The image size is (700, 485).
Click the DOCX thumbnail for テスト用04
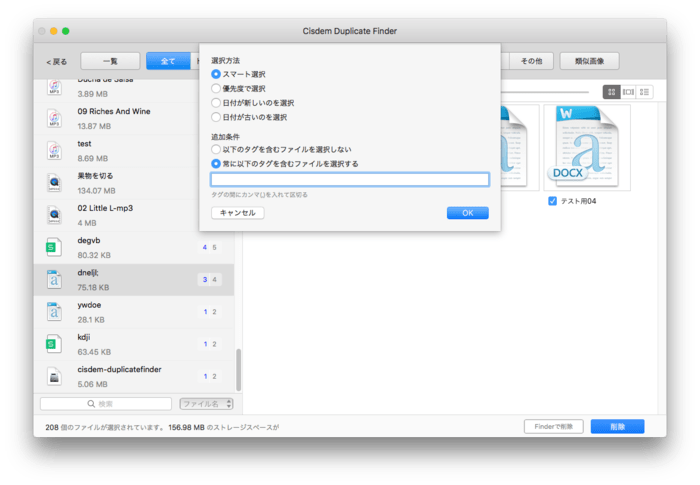click(x=587, y=147)
